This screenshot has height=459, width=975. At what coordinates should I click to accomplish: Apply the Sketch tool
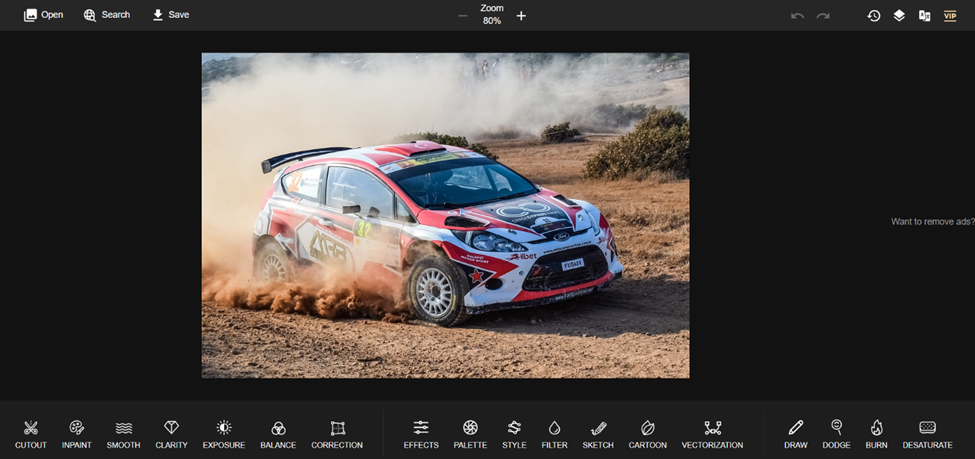[598, 435]
